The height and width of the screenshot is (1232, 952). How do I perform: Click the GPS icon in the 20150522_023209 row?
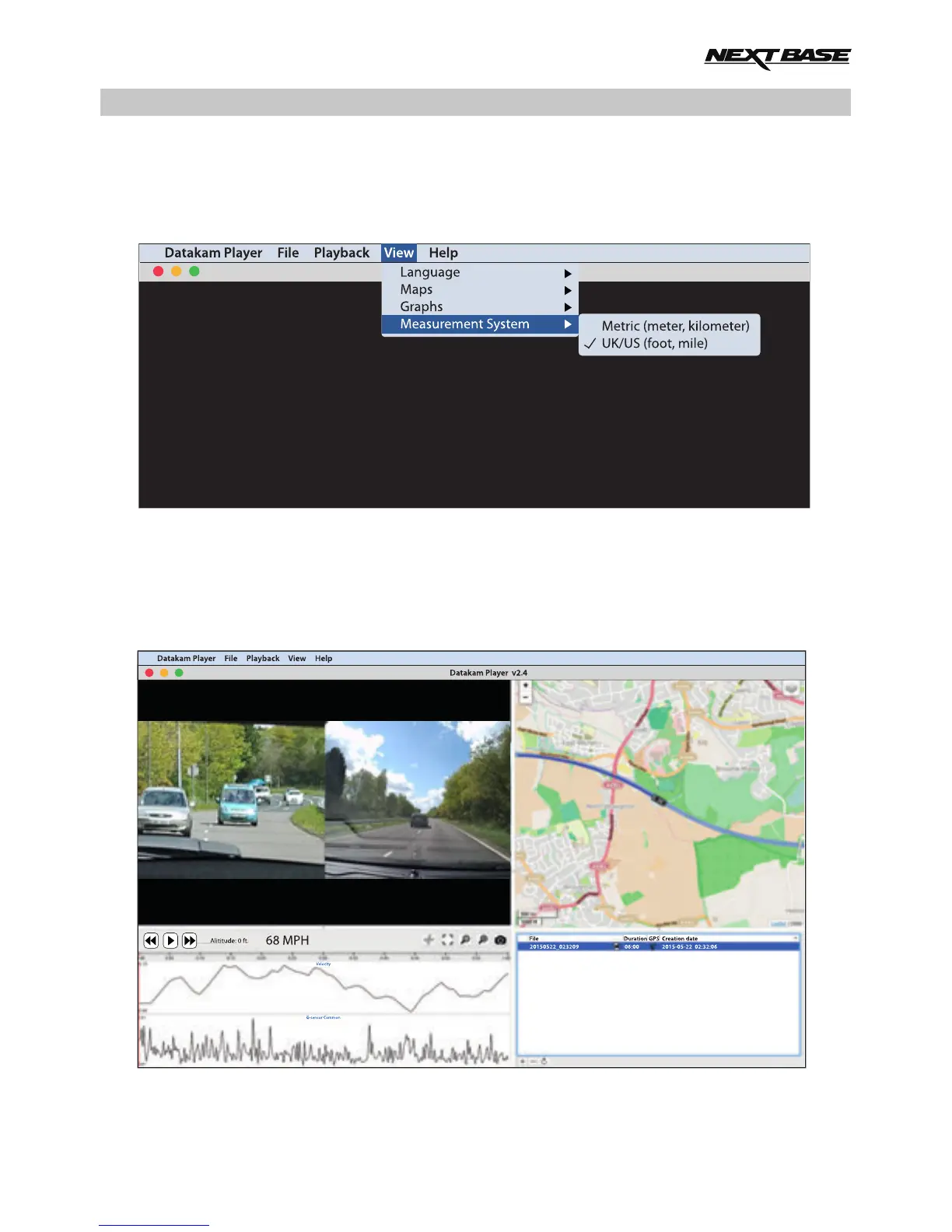click(653, 947)
